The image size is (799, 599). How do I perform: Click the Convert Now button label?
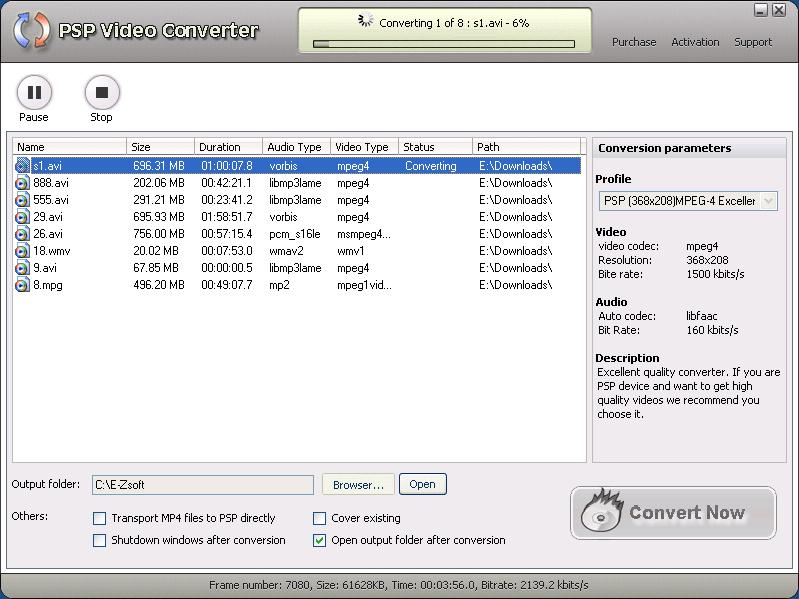687,512
